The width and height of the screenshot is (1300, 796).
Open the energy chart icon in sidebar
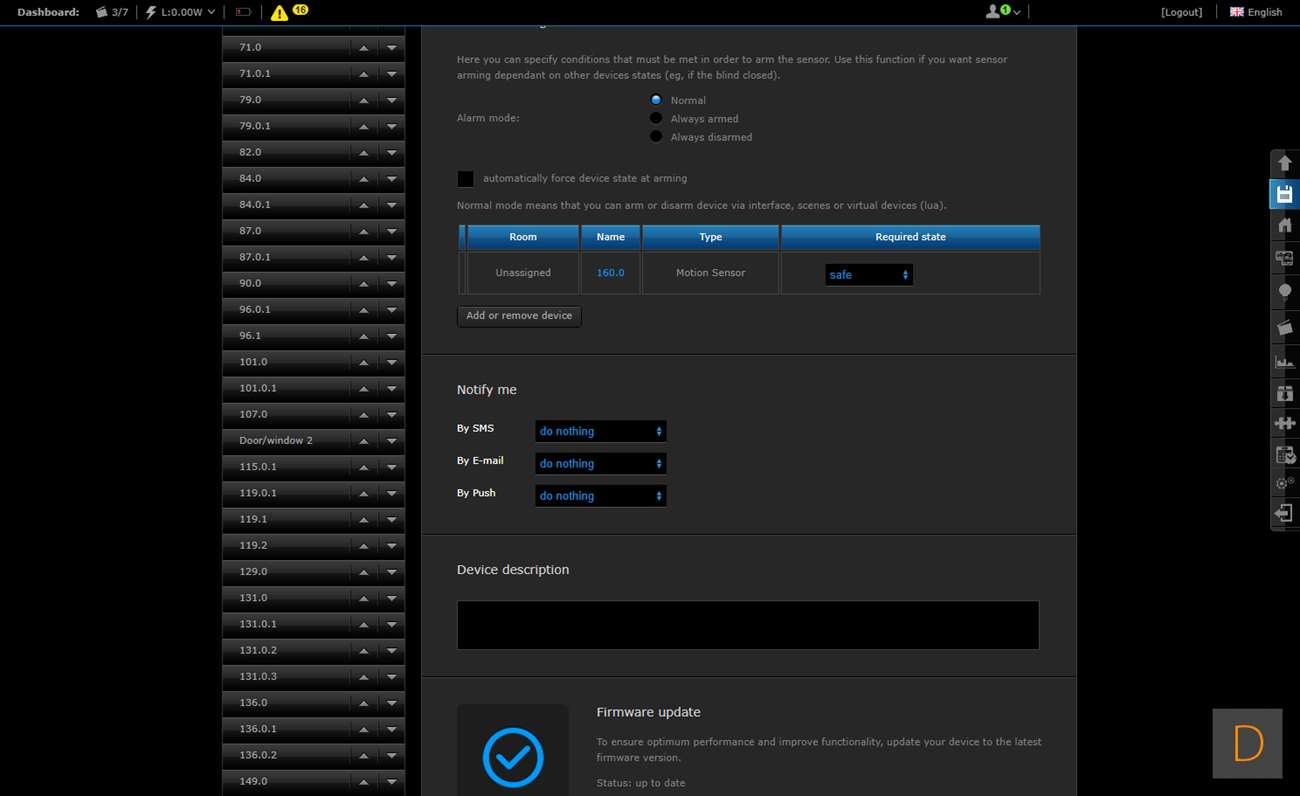tap(1285, 361)
